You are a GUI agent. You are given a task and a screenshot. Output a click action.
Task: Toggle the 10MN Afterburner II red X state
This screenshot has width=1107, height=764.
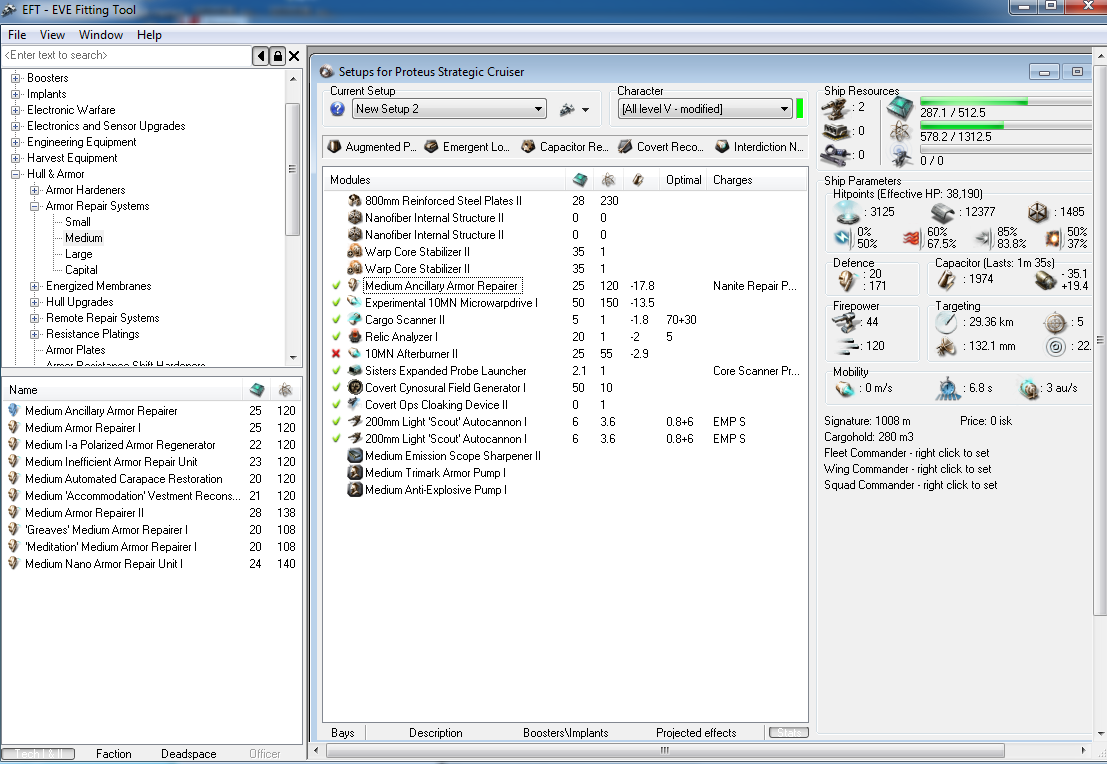tap(336, 353)
